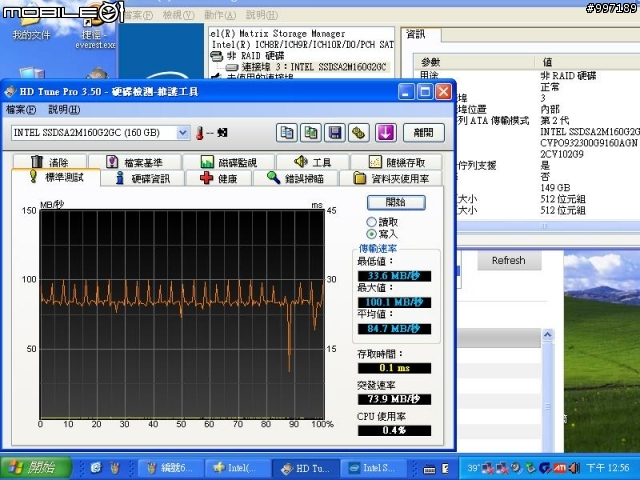Click the purple down-arrow icon in HD Tune
640x480 pixels.
click(x=385, y=133)
